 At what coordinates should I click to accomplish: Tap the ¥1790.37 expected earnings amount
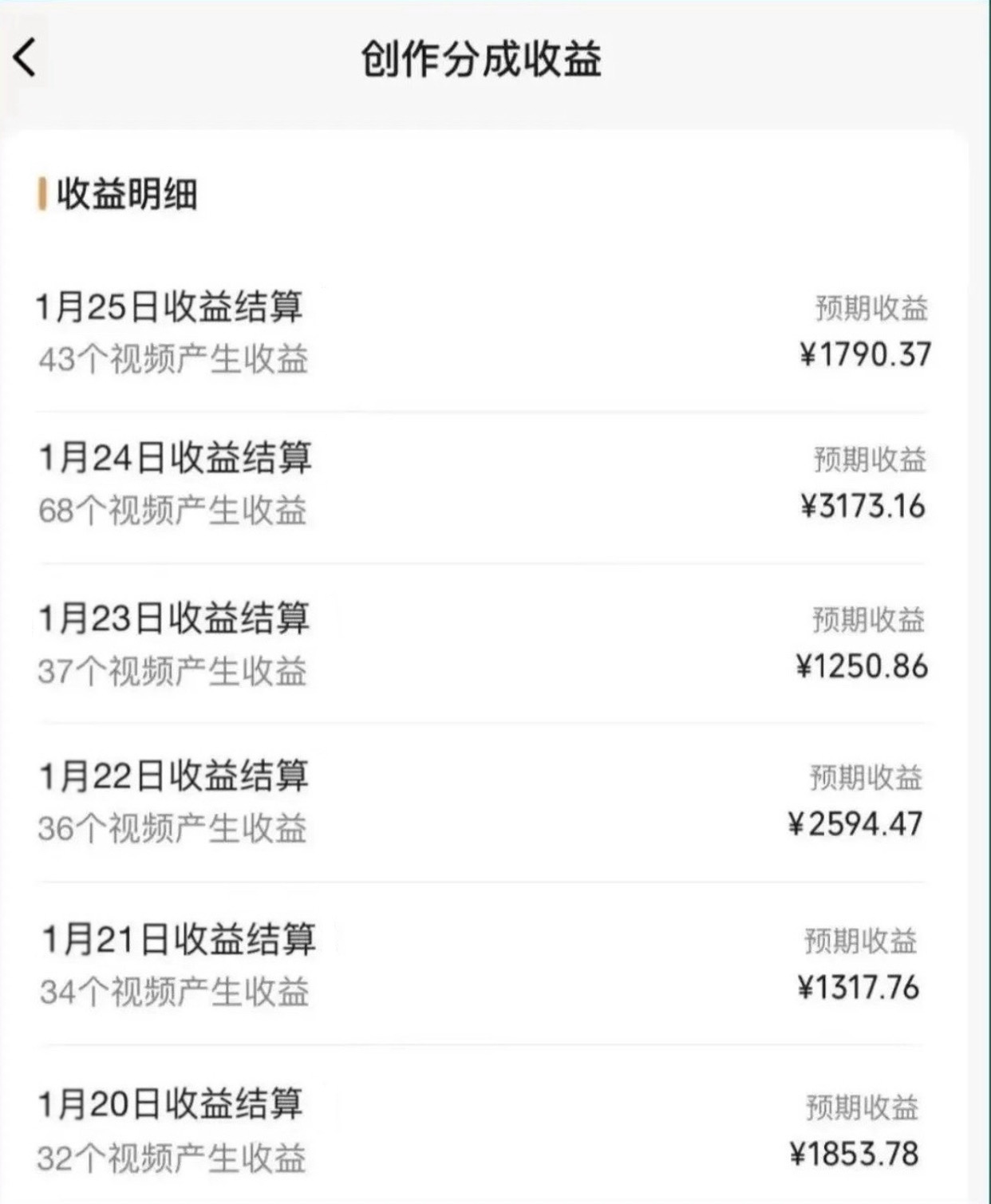point(866,355)
